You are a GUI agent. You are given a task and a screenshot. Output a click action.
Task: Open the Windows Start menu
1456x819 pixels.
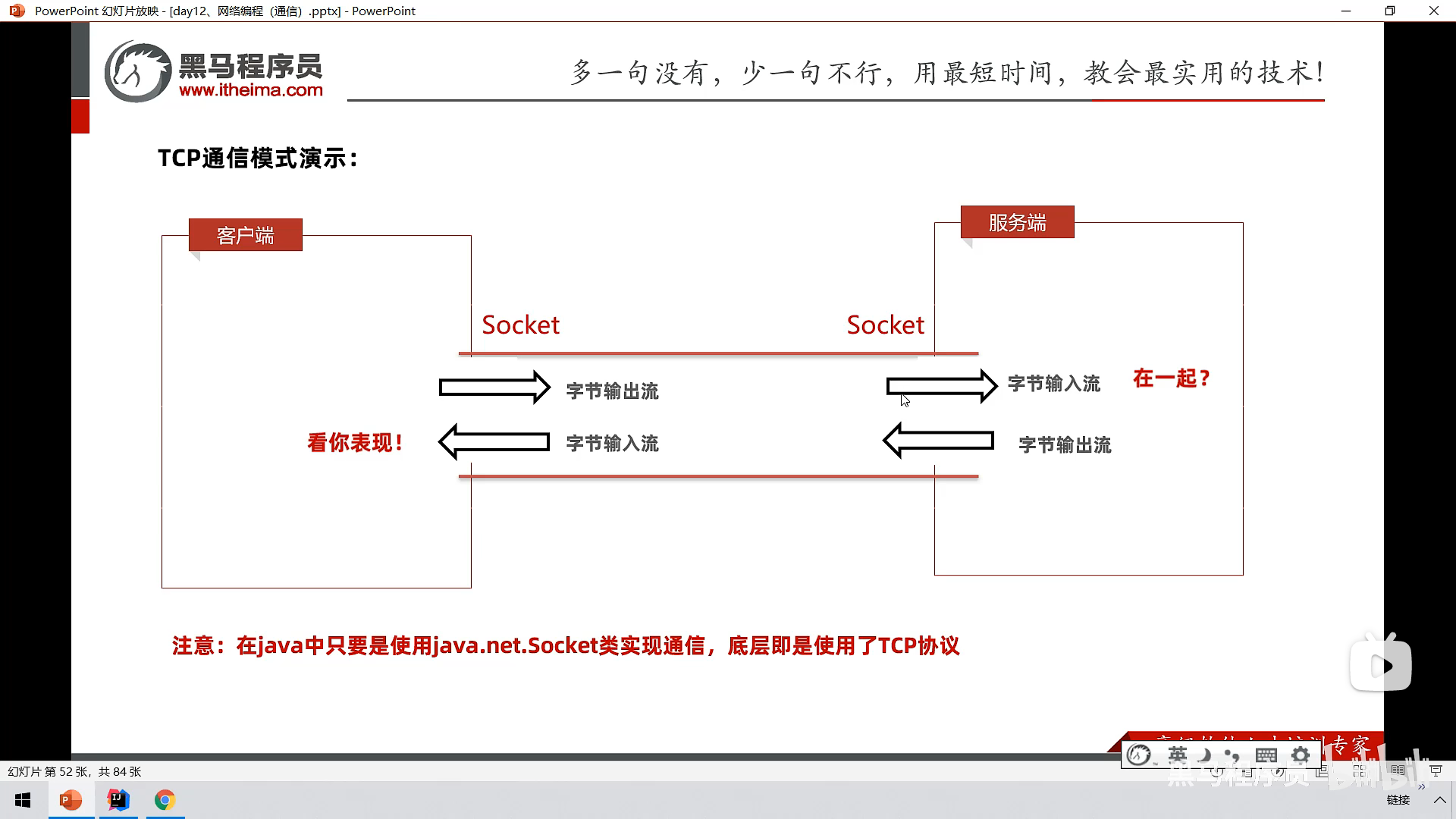23,800
